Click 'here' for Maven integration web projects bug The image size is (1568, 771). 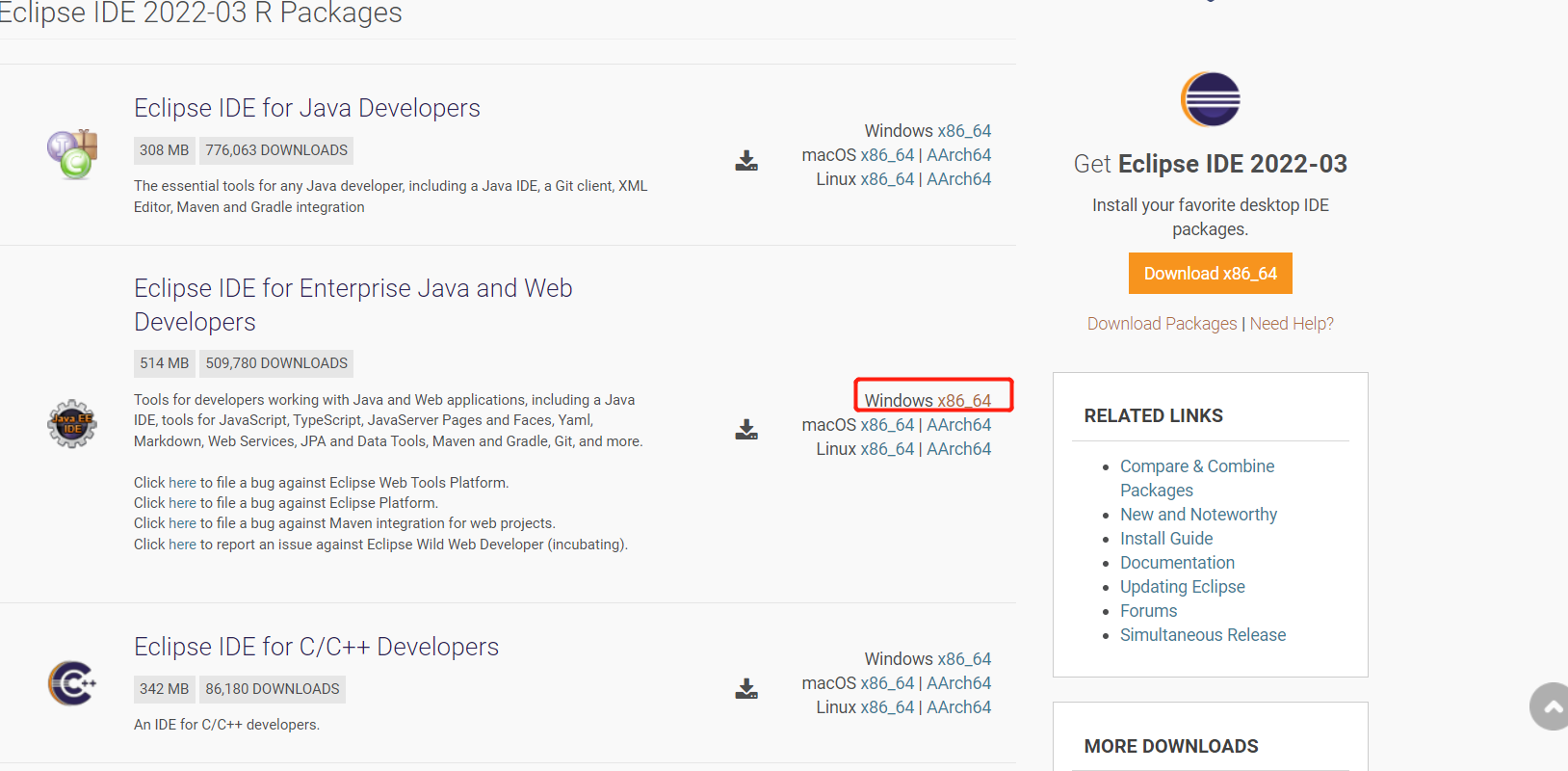[x=182, y=523]
